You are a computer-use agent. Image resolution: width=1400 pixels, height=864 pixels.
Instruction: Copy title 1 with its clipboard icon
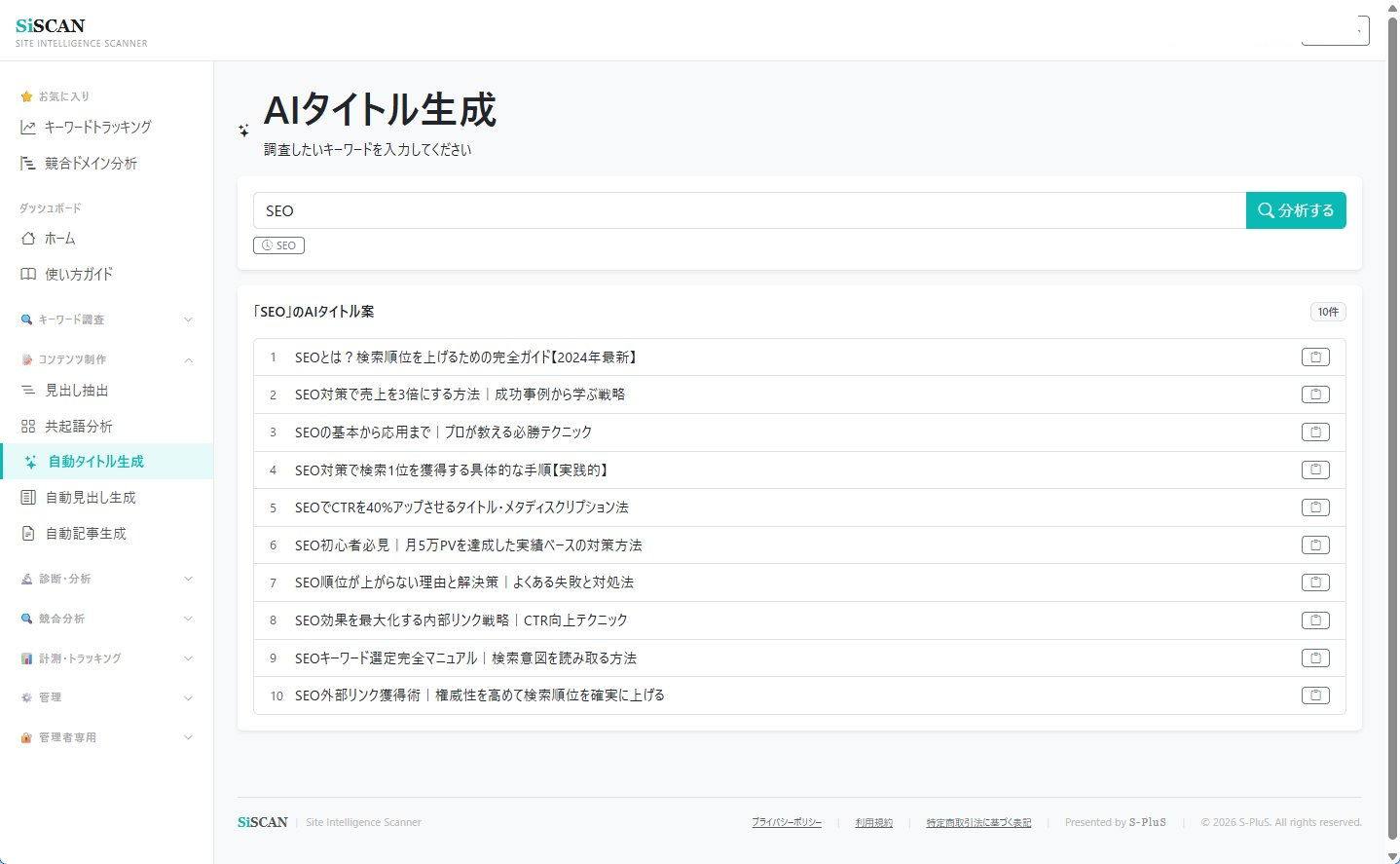click(x=1315, y=357)
